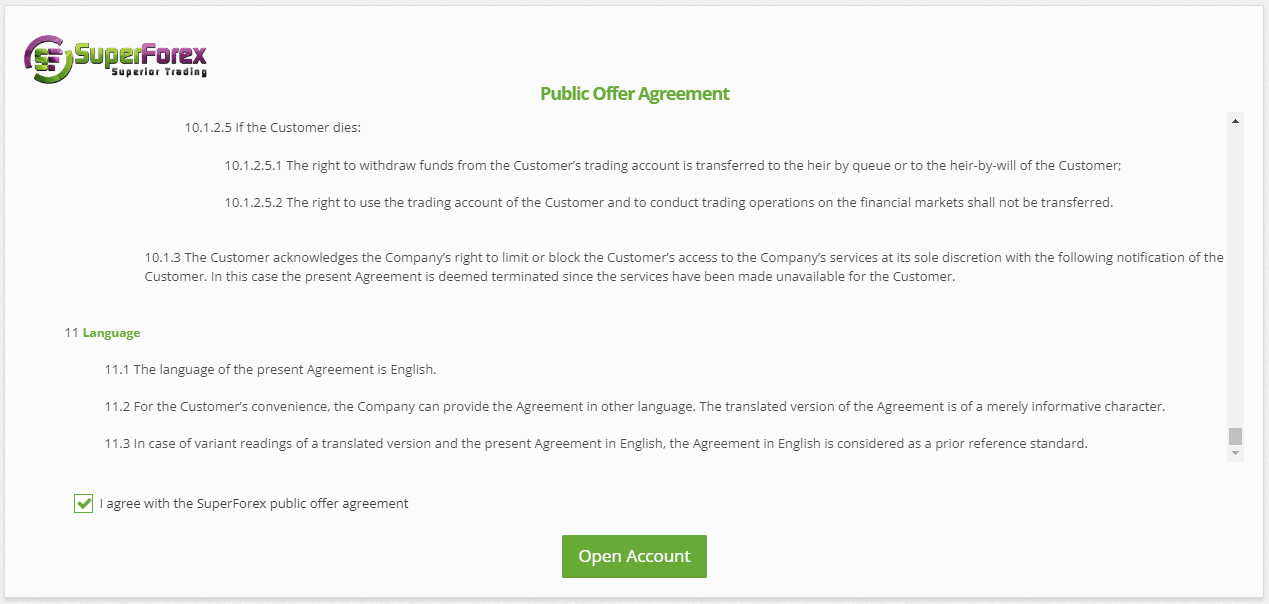Click clause 10.1.2.5.1 about heir withdrawal rights

point(673,165)
